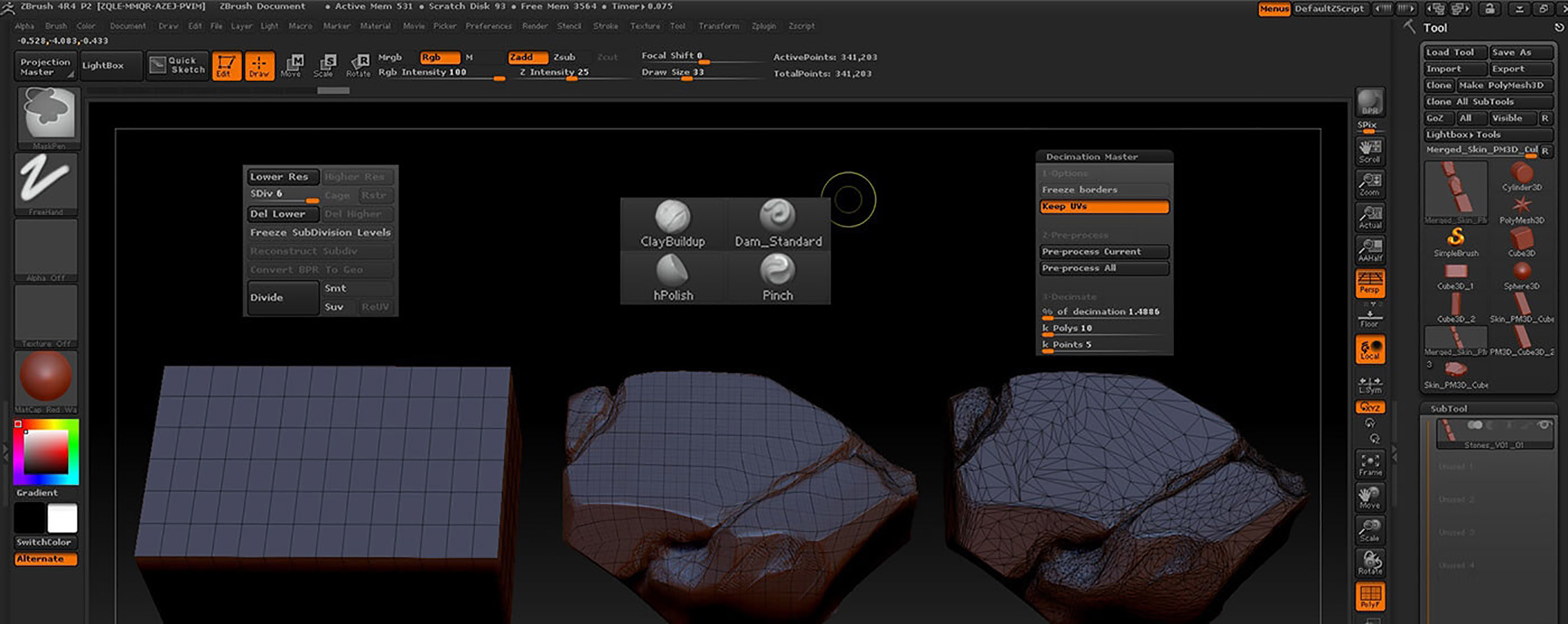Open the Zplugin menu
Viewport: 1568px width, 624px height.
tap(764, 26)
